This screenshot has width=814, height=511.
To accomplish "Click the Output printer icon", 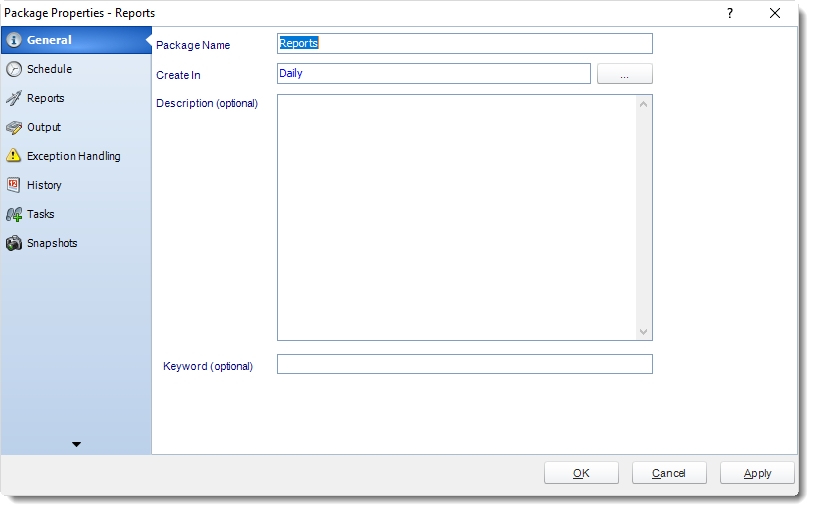I will (x=14, y=127).
